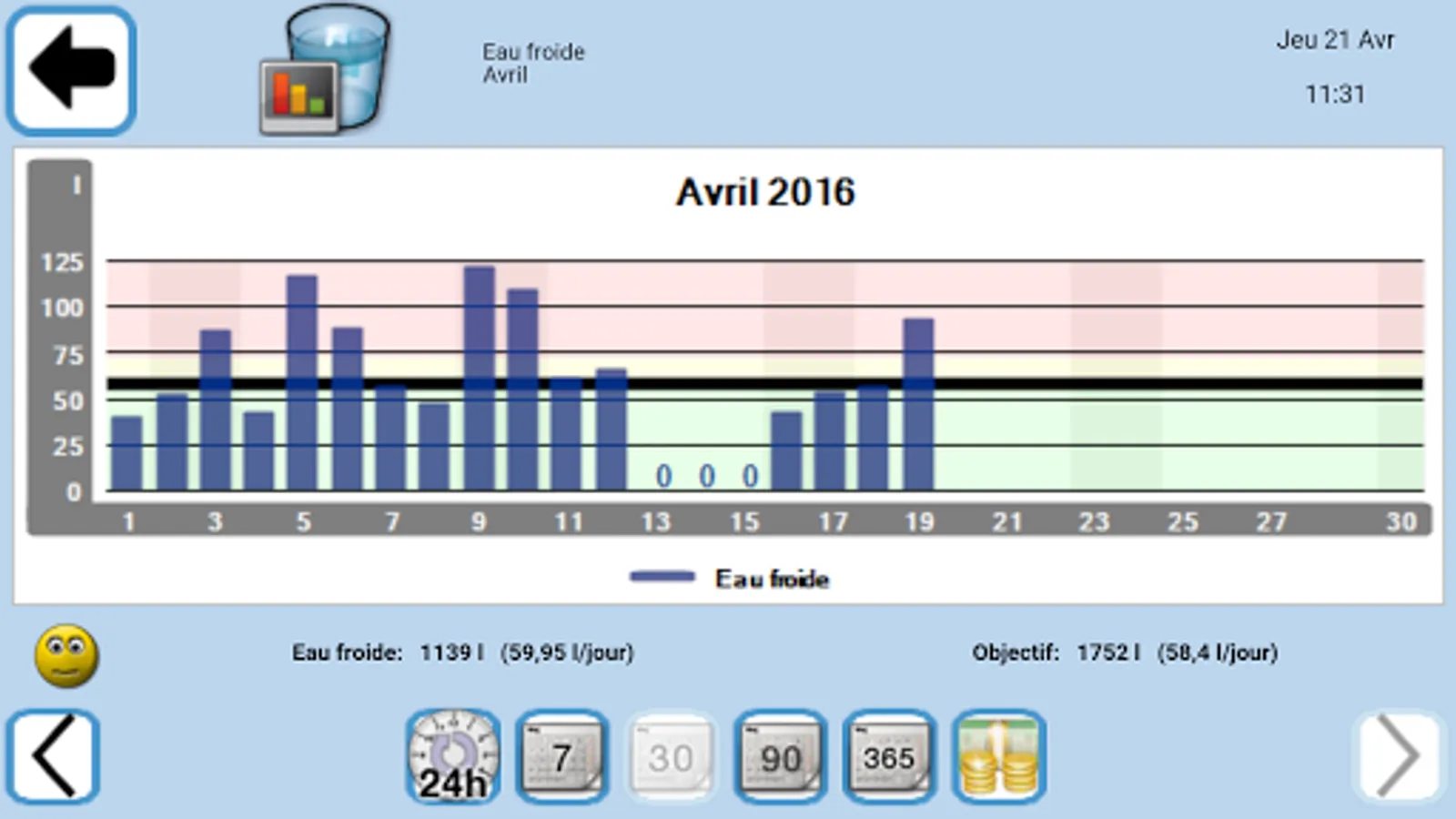This screenshot has width=1456, height=819.
Task: Click the '(58,4 l/jour)' objective rate
Action: 1218,652
